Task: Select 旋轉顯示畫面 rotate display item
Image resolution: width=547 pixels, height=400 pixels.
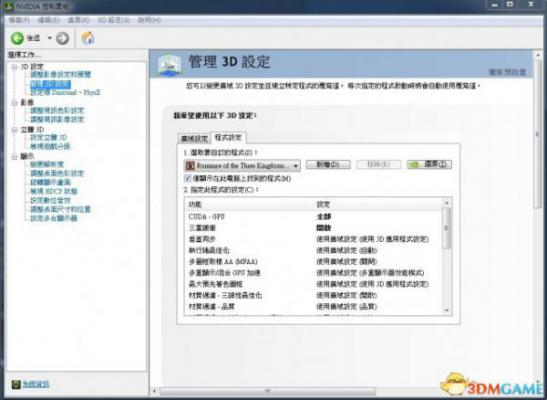Action: 51,182
